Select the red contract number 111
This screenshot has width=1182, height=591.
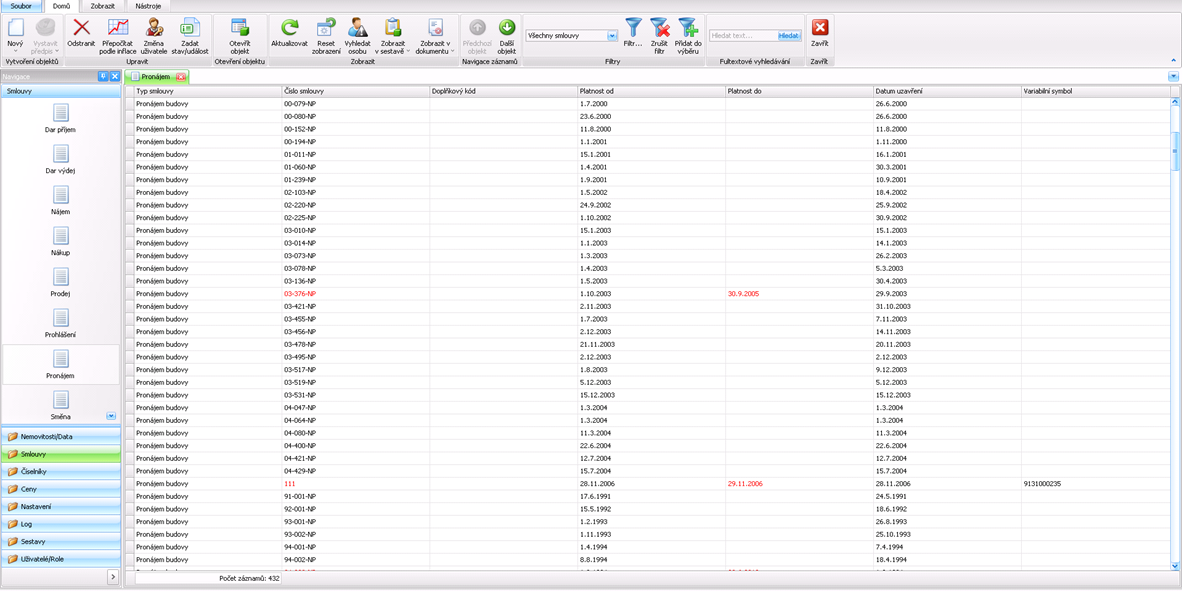289,483
